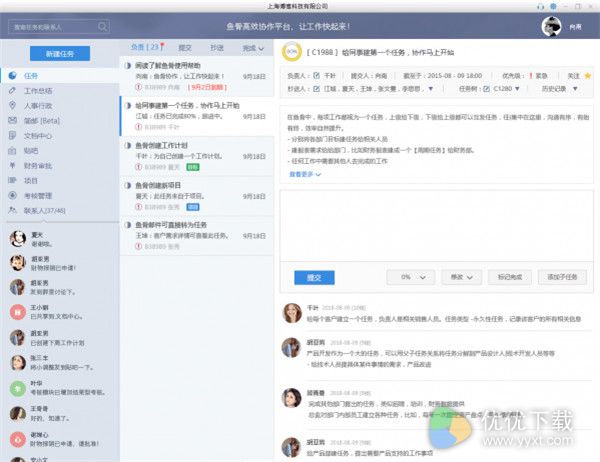Screen dimensions: 600x462
Task: Open 财务审批 via its yen icon
Action: coord(12,165)
